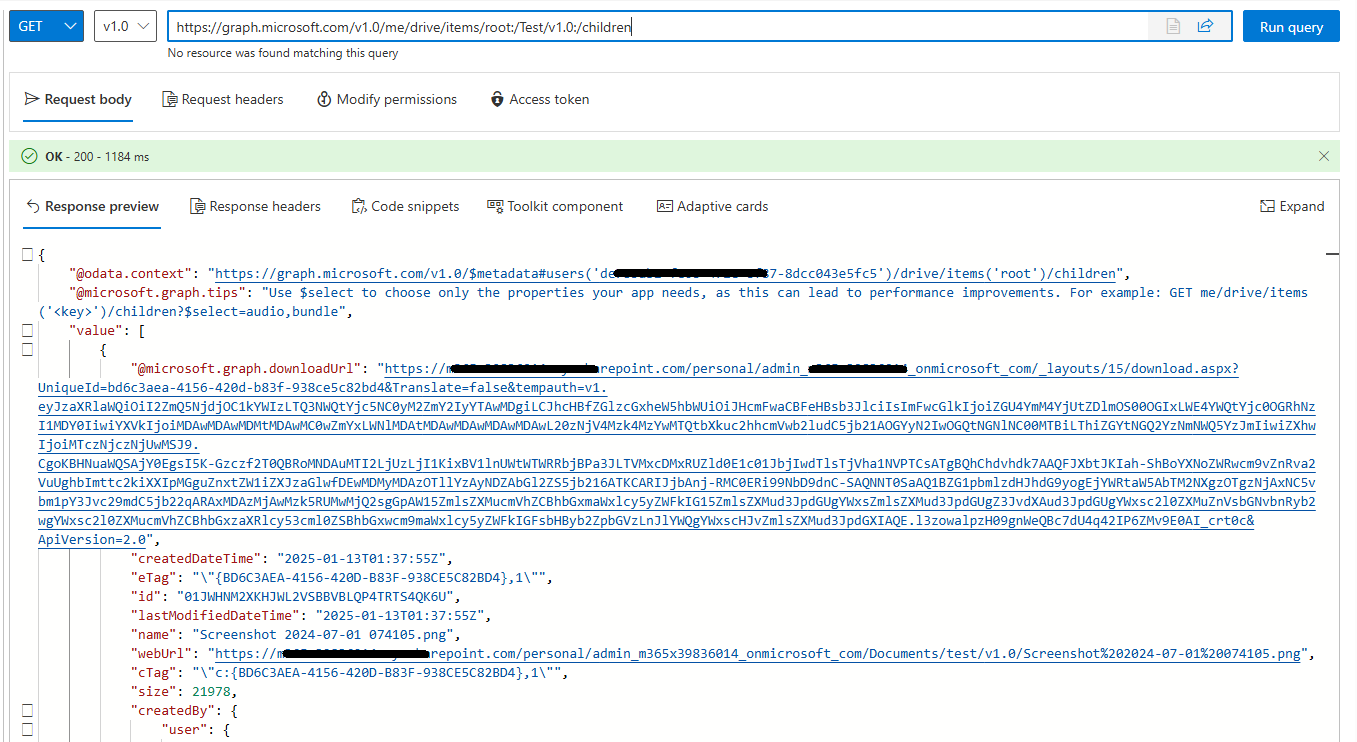Open the GET method dropdown
Viewport: 1357px width, 742px height.
pos(46,26)
